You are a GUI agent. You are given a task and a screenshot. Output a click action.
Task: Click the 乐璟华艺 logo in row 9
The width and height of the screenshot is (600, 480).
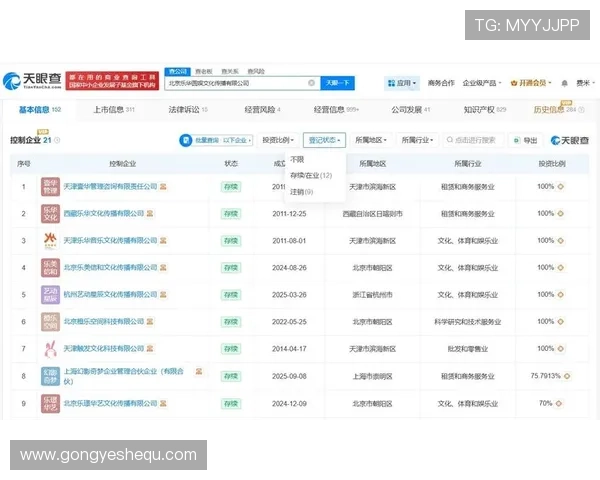(51, 403)
